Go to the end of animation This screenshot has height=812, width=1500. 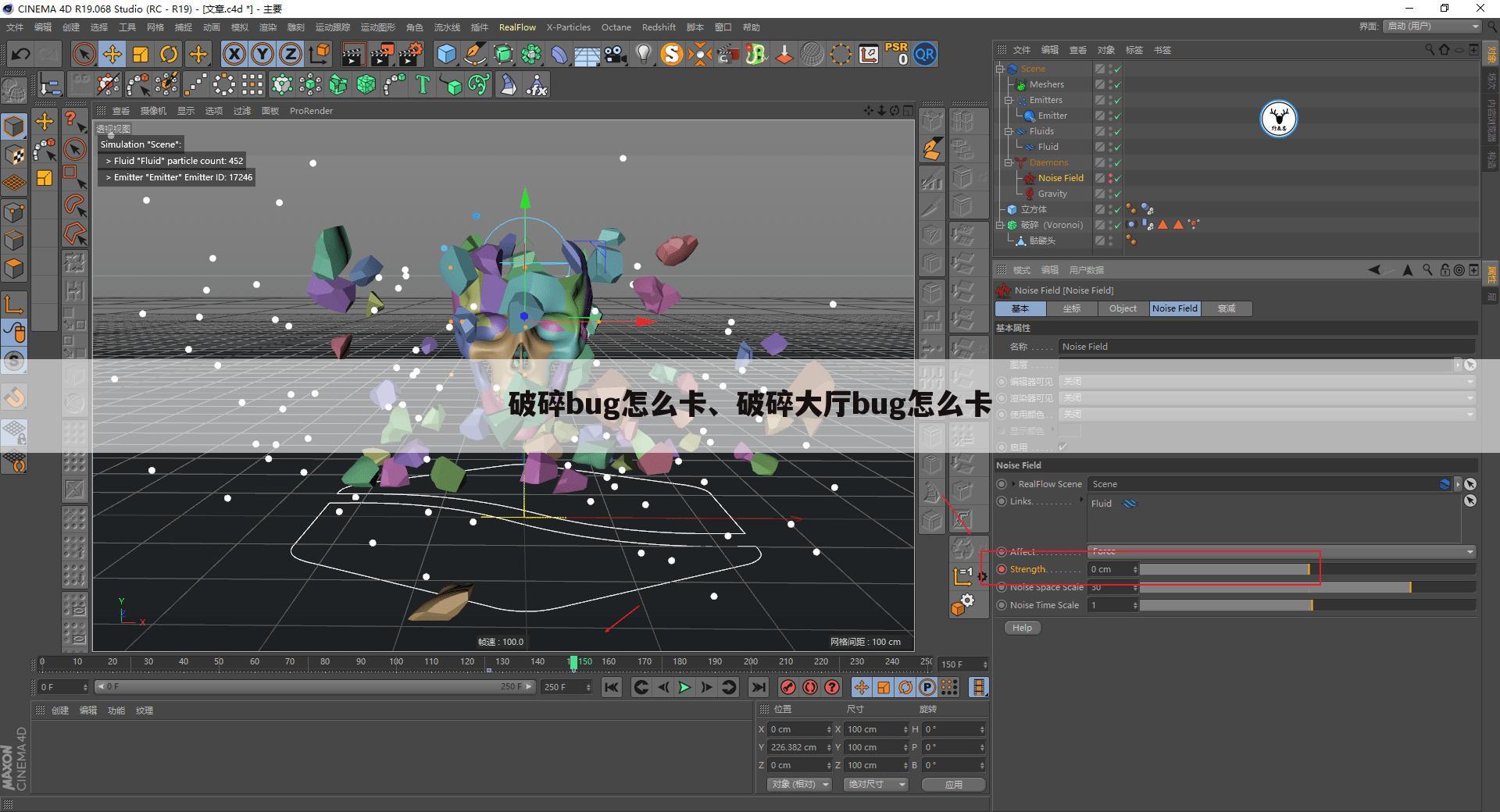758,687
